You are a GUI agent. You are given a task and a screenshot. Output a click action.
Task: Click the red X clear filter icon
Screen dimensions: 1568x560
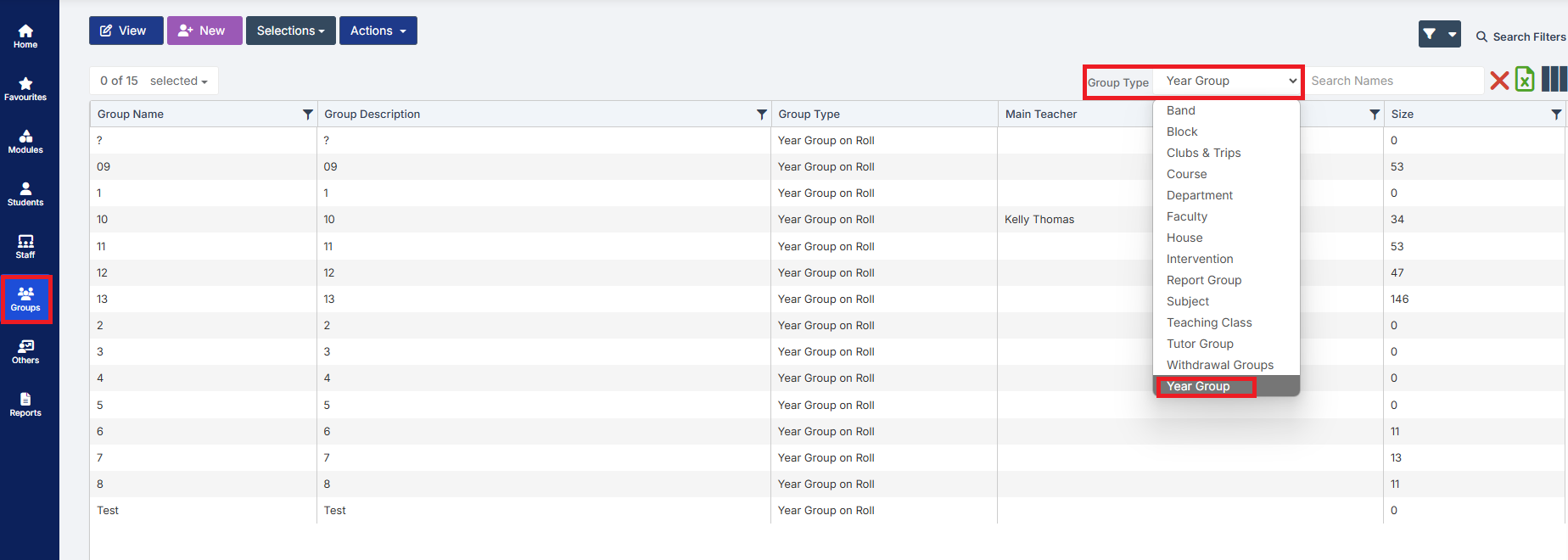tap(1499, 81)
